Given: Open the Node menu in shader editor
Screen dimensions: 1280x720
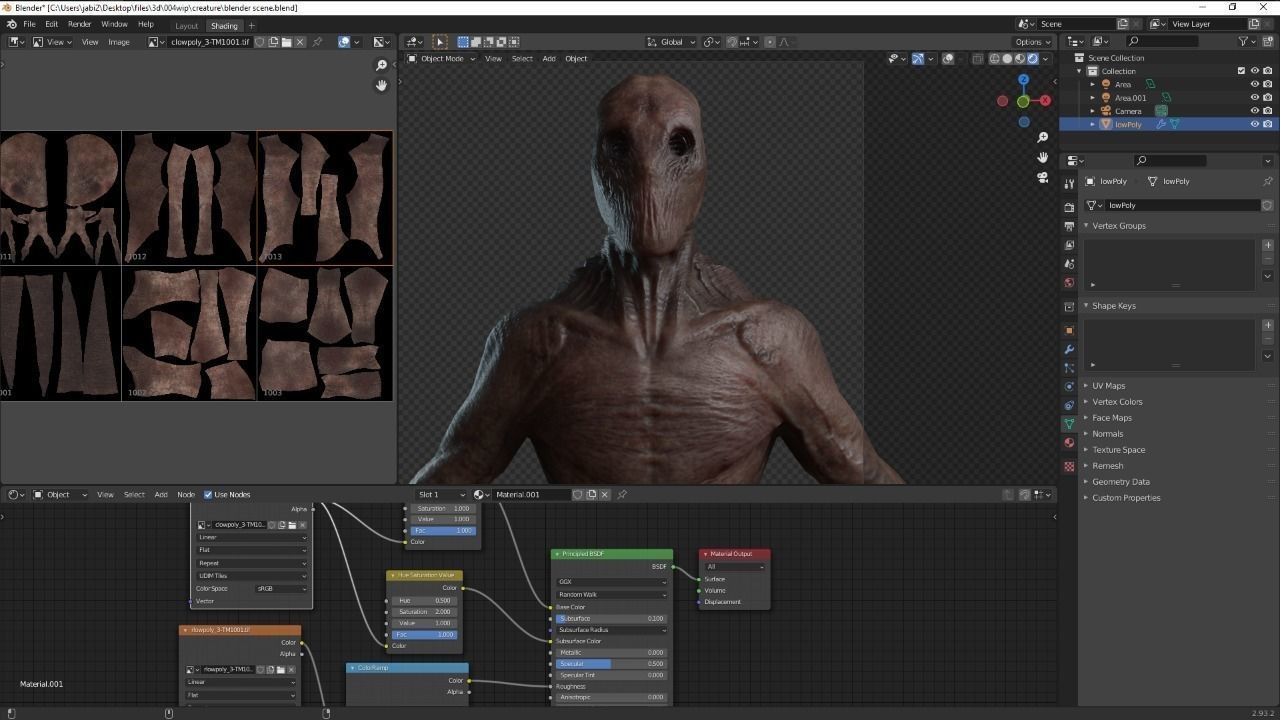Looking at the screenshot, I should (x=186, y=494).
